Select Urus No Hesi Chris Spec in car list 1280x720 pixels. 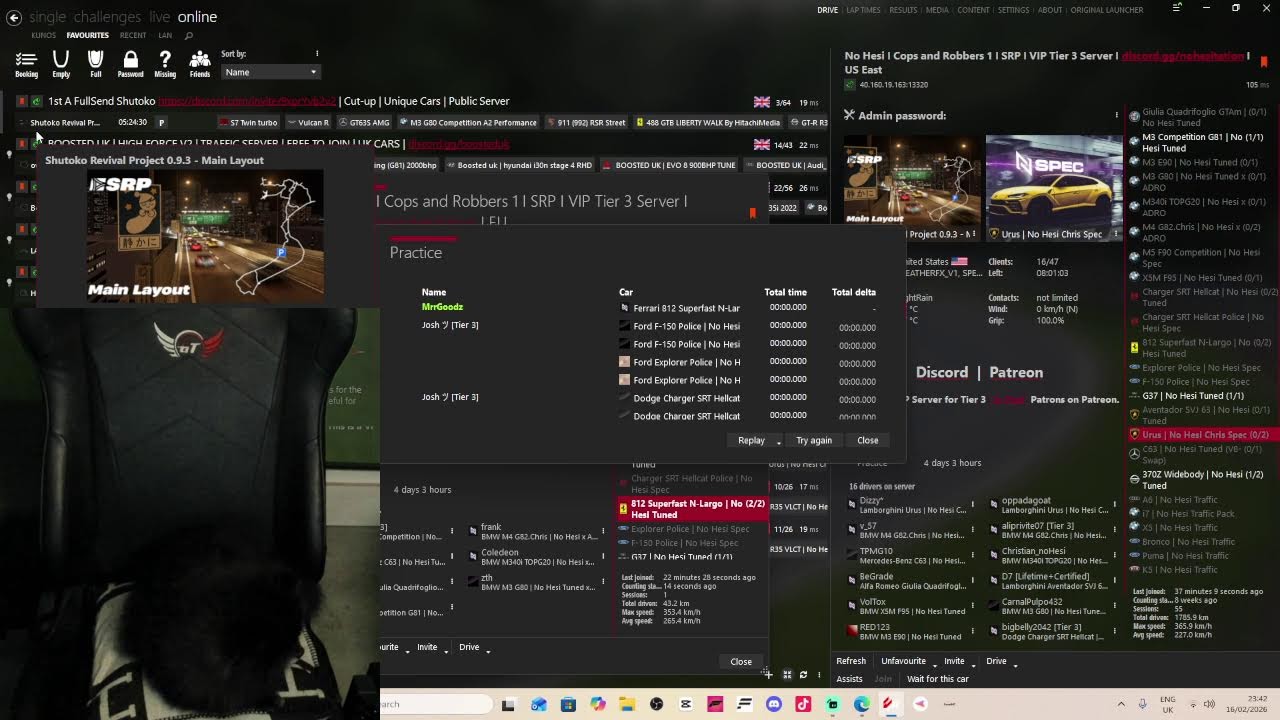pyautogui.click(x=1204, y=435)
